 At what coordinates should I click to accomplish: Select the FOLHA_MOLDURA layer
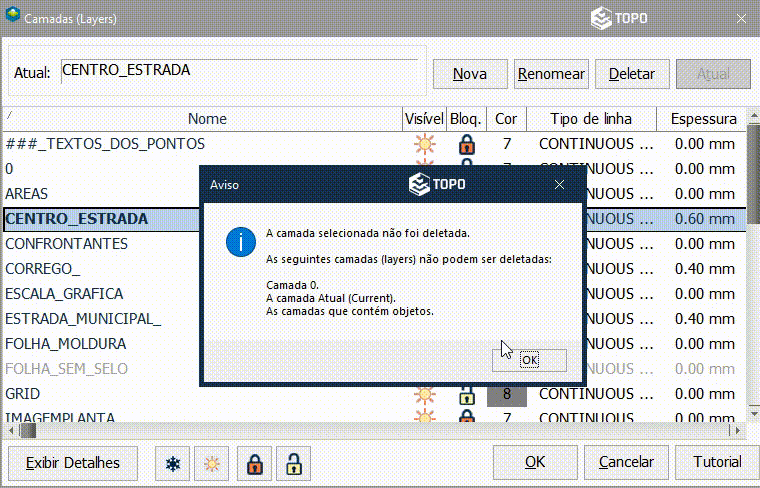tap(65, 344)
